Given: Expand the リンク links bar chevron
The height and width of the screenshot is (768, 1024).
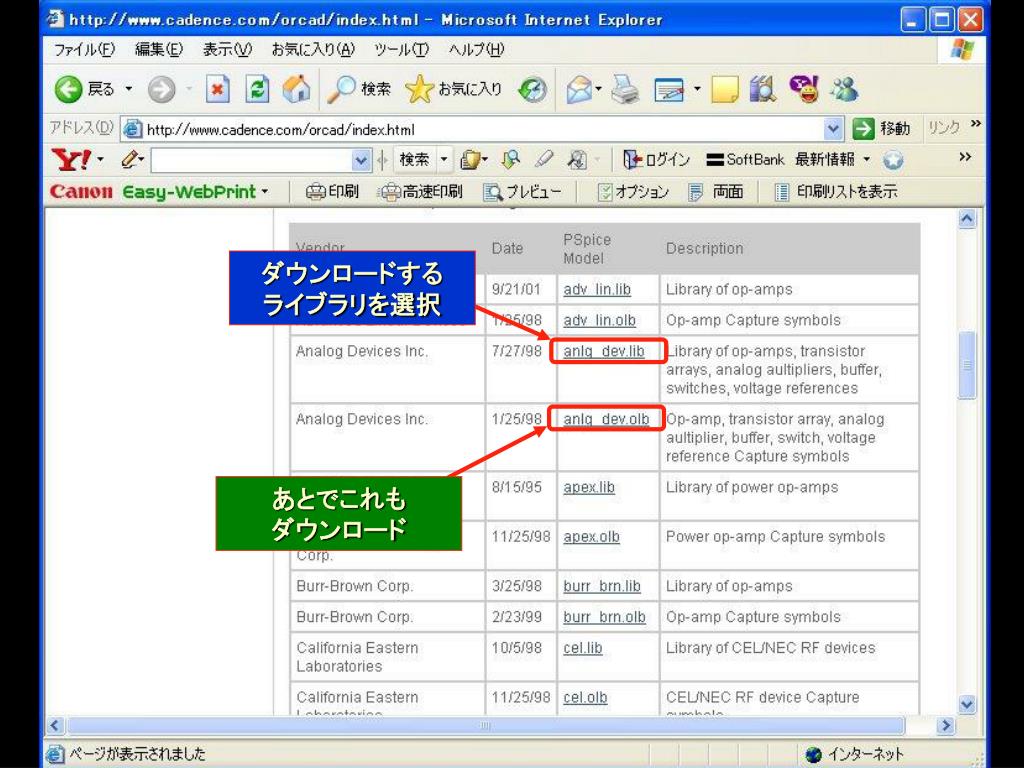Looking at the screenshot, I should coord(976,123).
